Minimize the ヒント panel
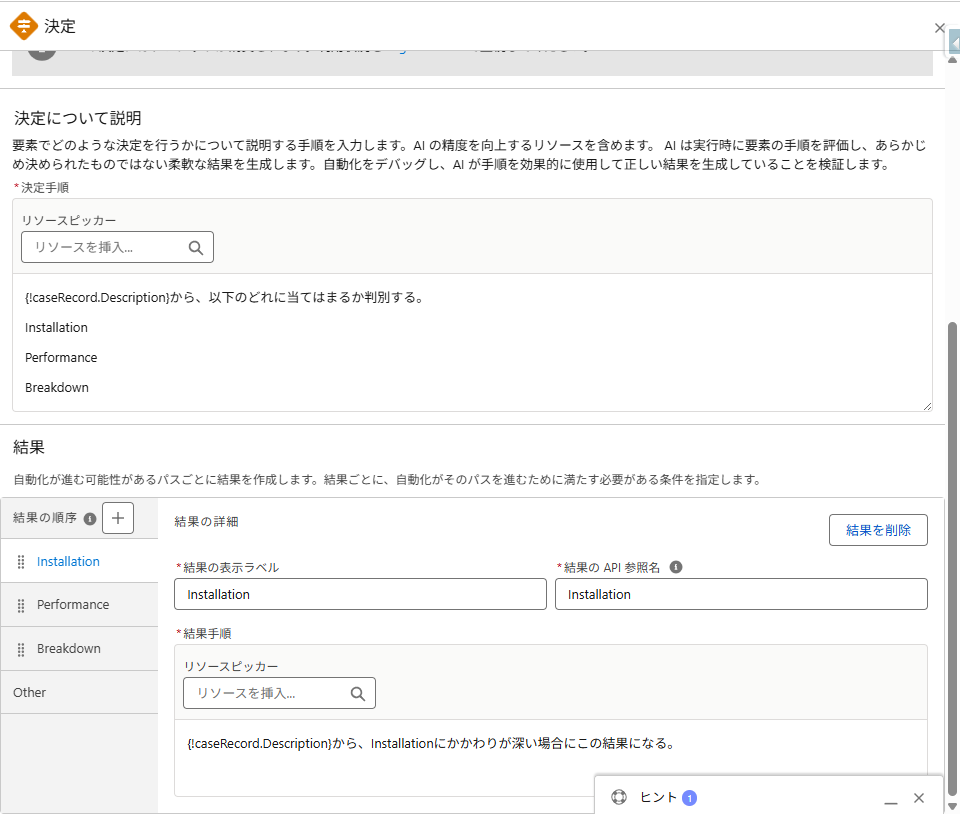 pos(890,798)
